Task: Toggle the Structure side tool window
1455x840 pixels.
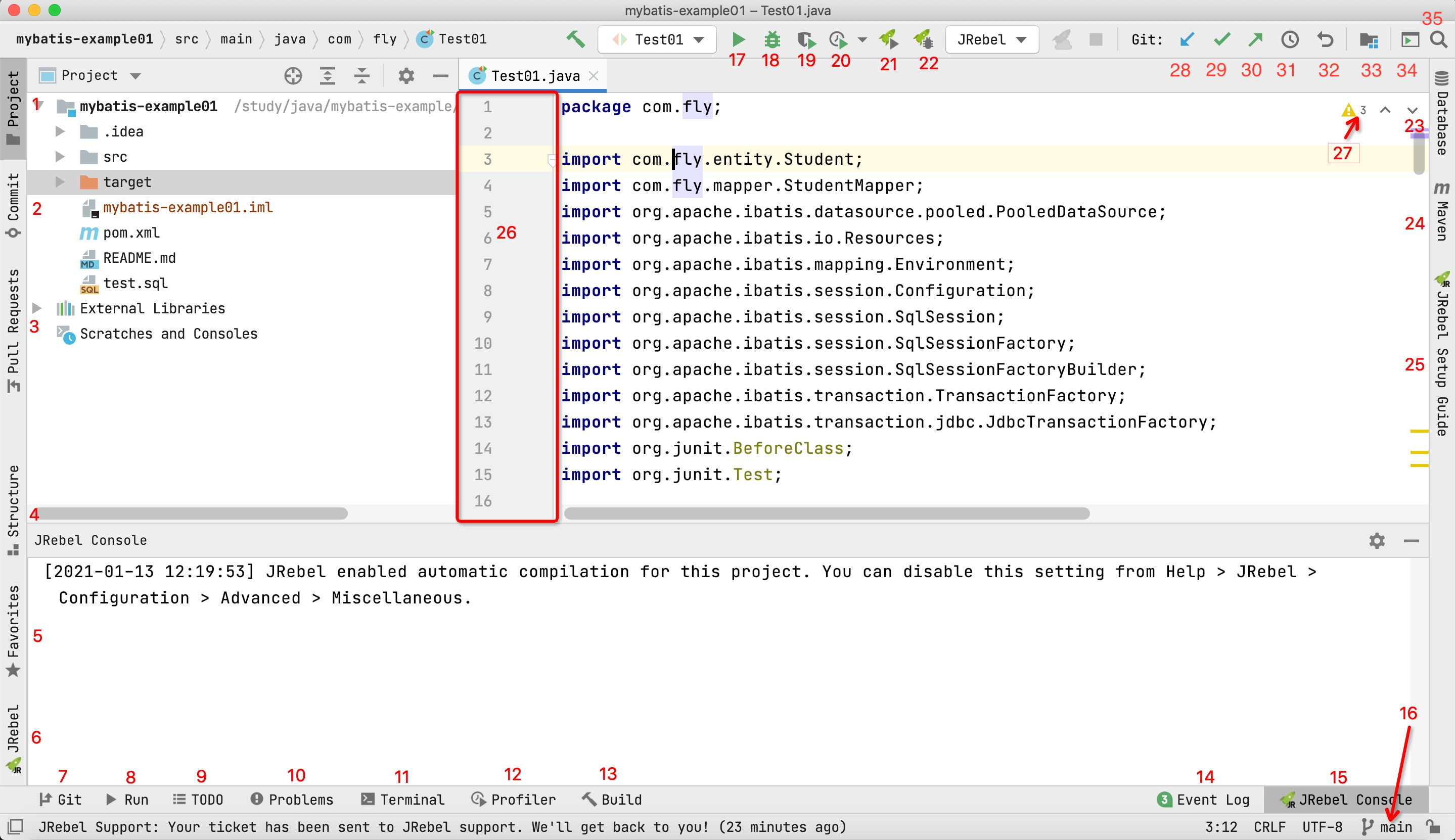Action: (13, 510)
